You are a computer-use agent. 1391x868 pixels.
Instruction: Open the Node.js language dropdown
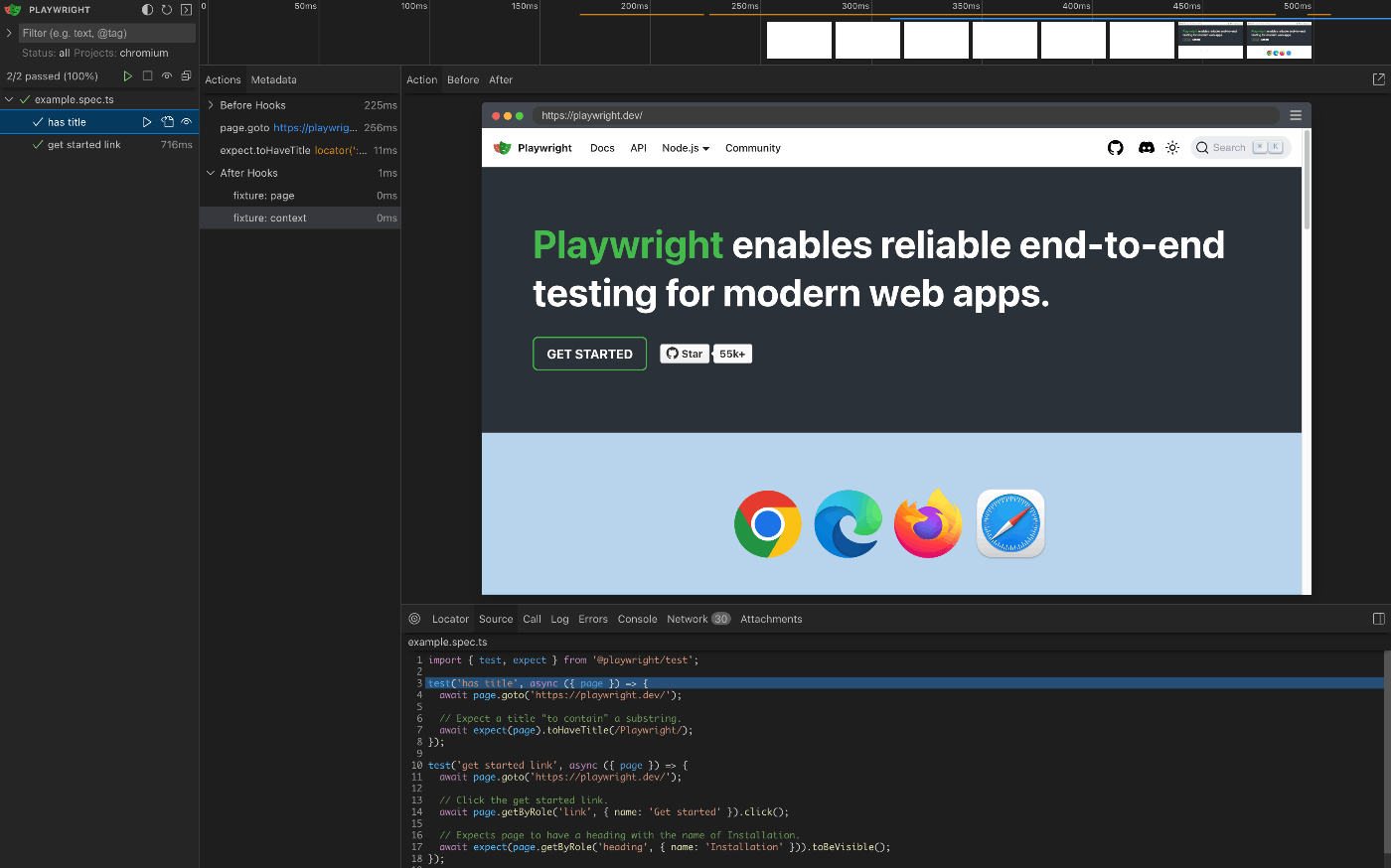[686, 148]
